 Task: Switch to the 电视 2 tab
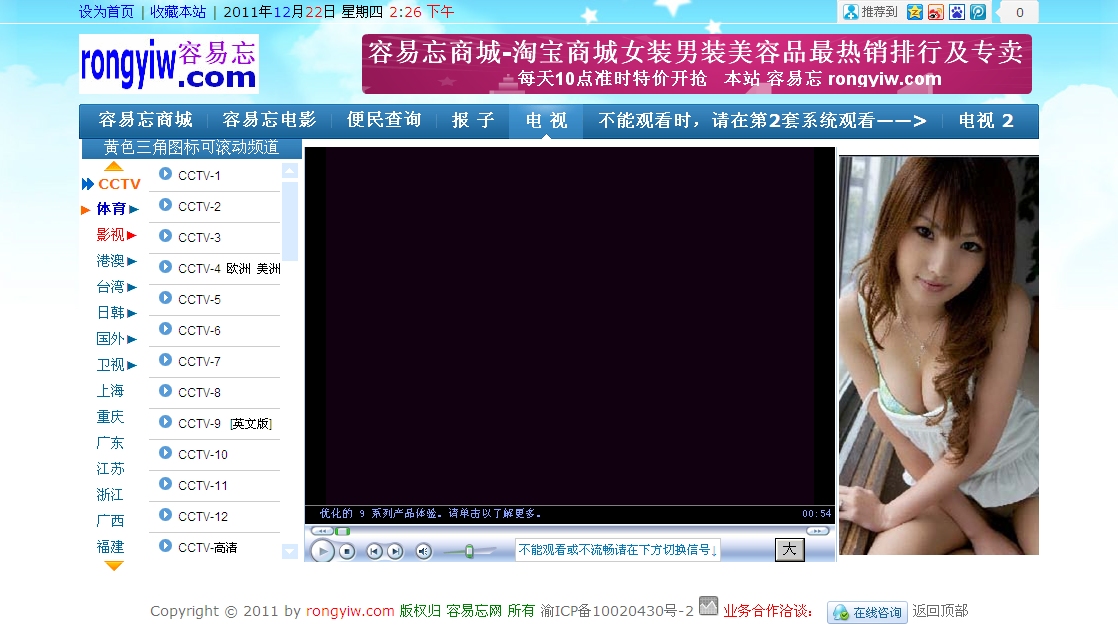986,121
